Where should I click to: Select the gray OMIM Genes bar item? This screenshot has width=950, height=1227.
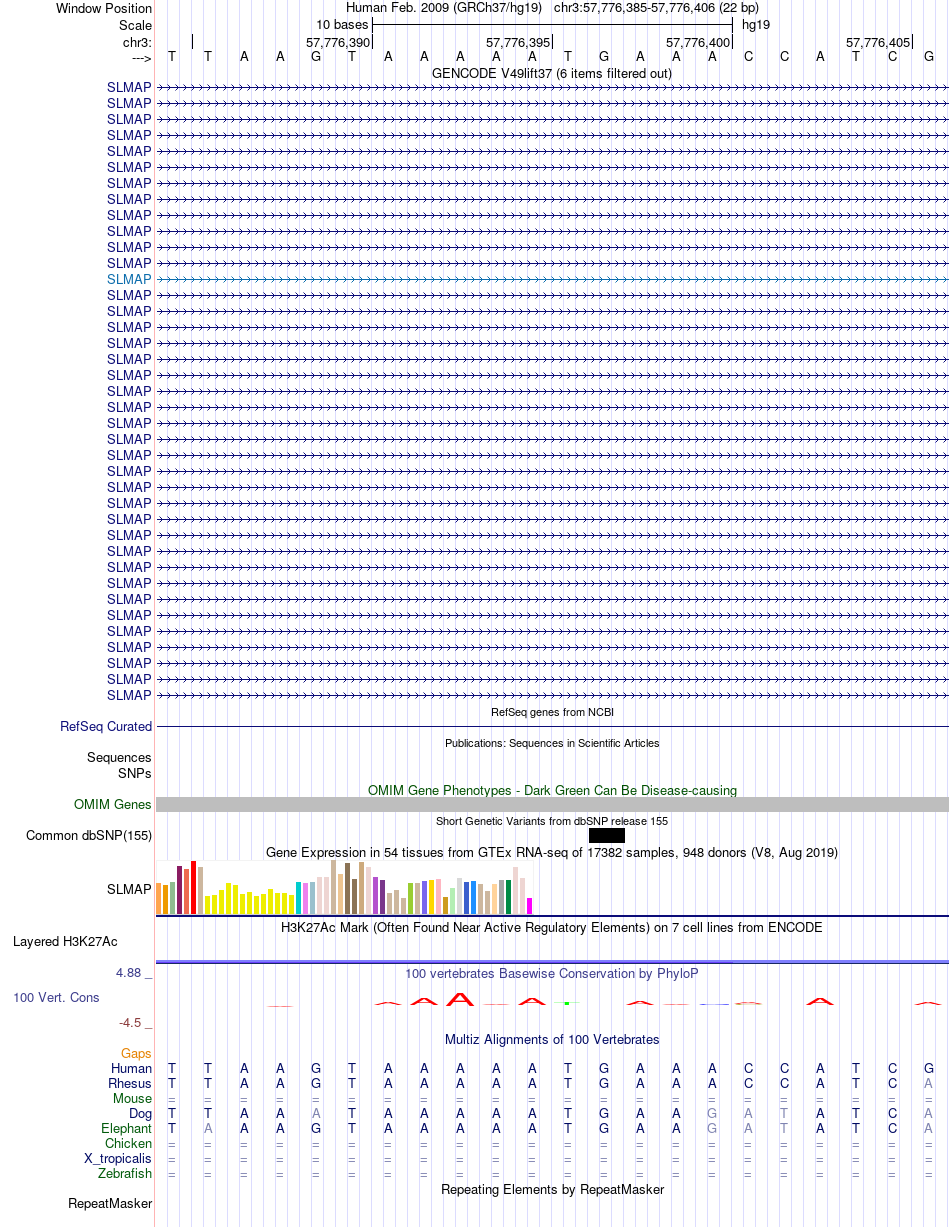click(552, 804)
